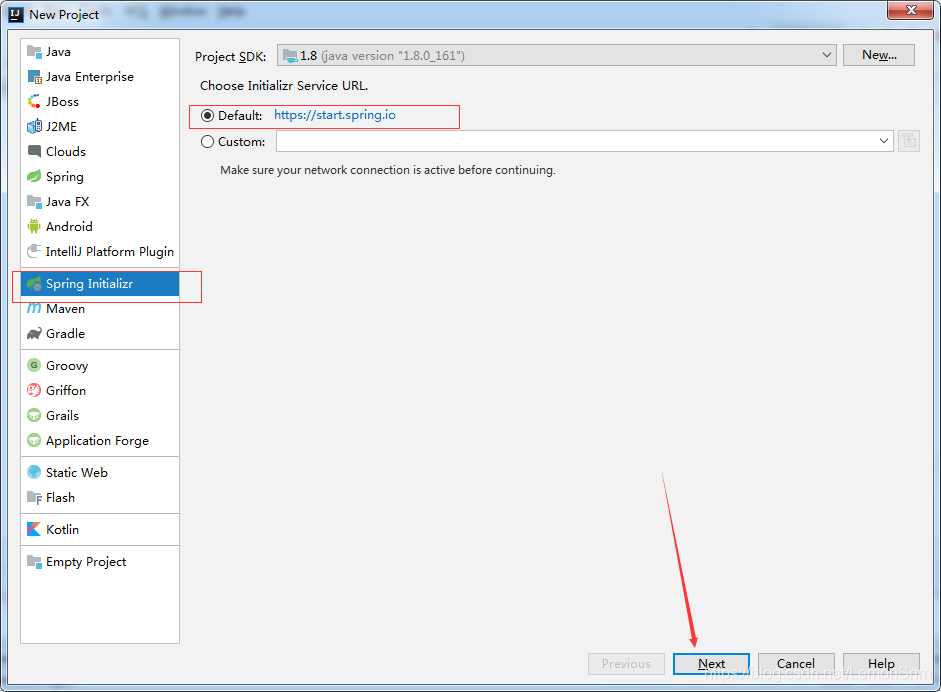Select the "Android" row text
This screenshot has height=692, width=941.
tap(69, 226)
